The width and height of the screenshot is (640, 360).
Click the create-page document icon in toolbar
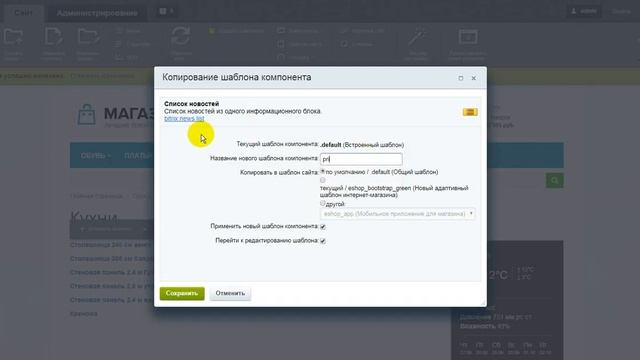click(53, 37)
